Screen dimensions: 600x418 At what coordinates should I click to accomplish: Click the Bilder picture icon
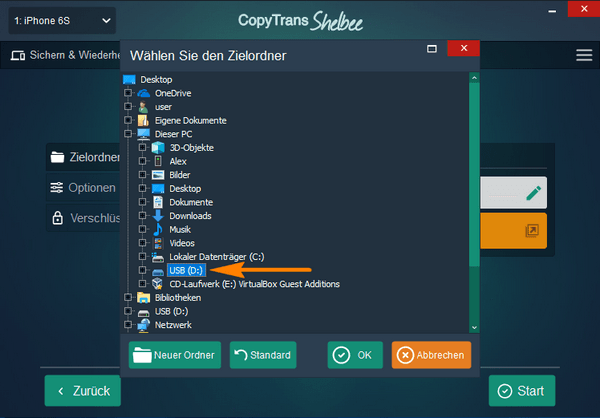pyautogui.click(x=158, y=175)
